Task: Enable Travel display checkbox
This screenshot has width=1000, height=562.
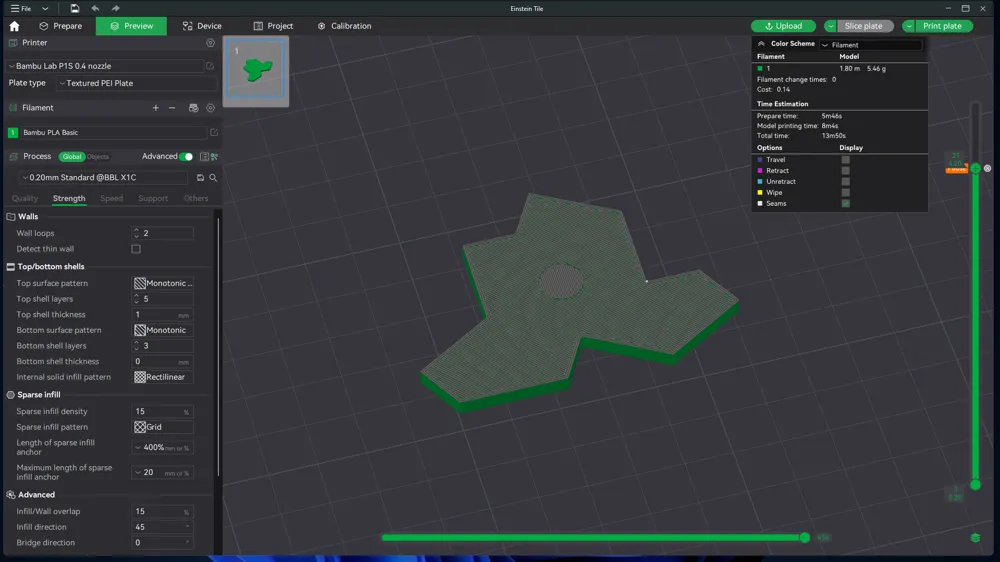Action: coord(845,160)
